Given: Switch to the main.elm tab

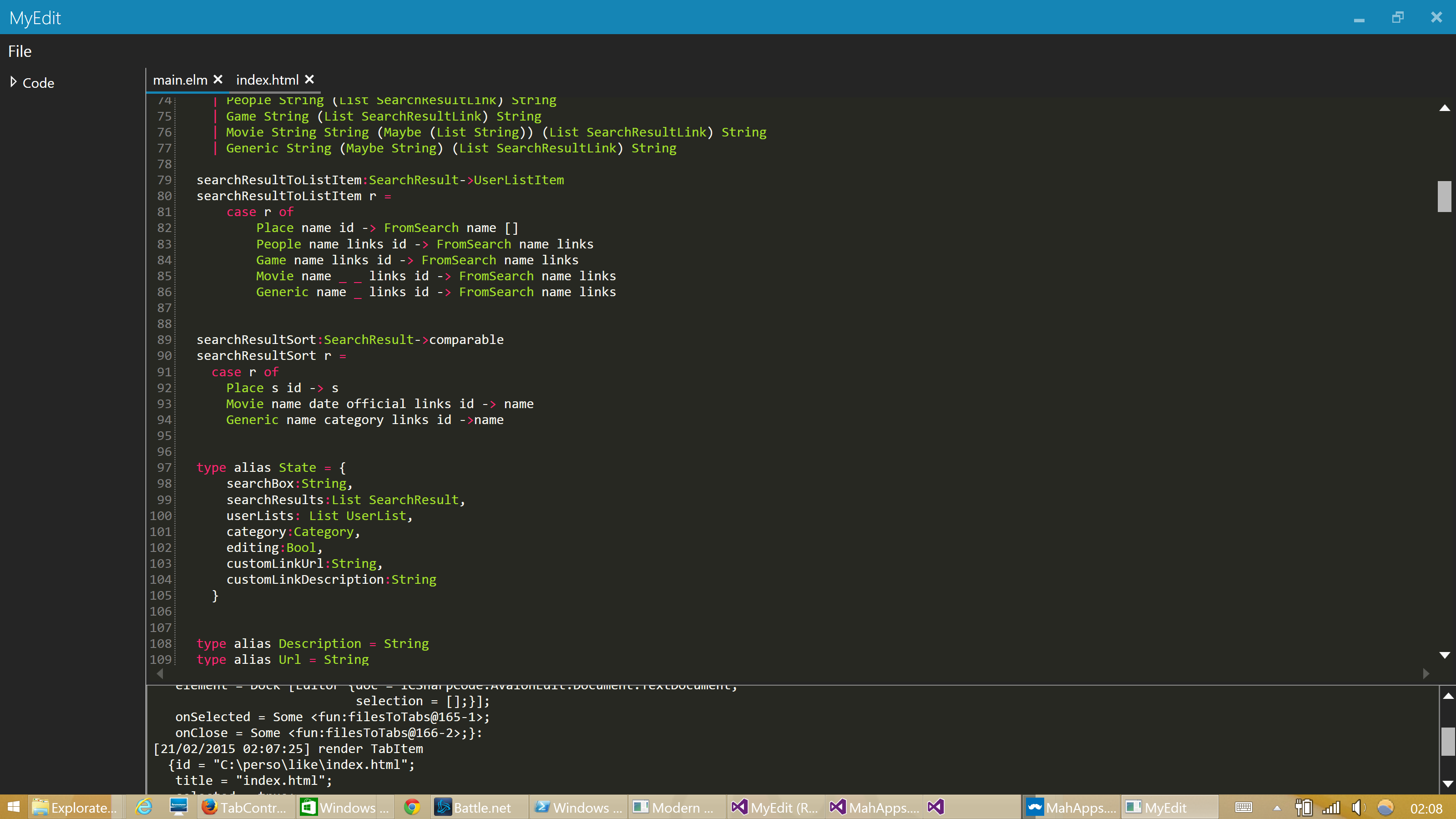Looking at the screenshot, I should click(180, 80).
